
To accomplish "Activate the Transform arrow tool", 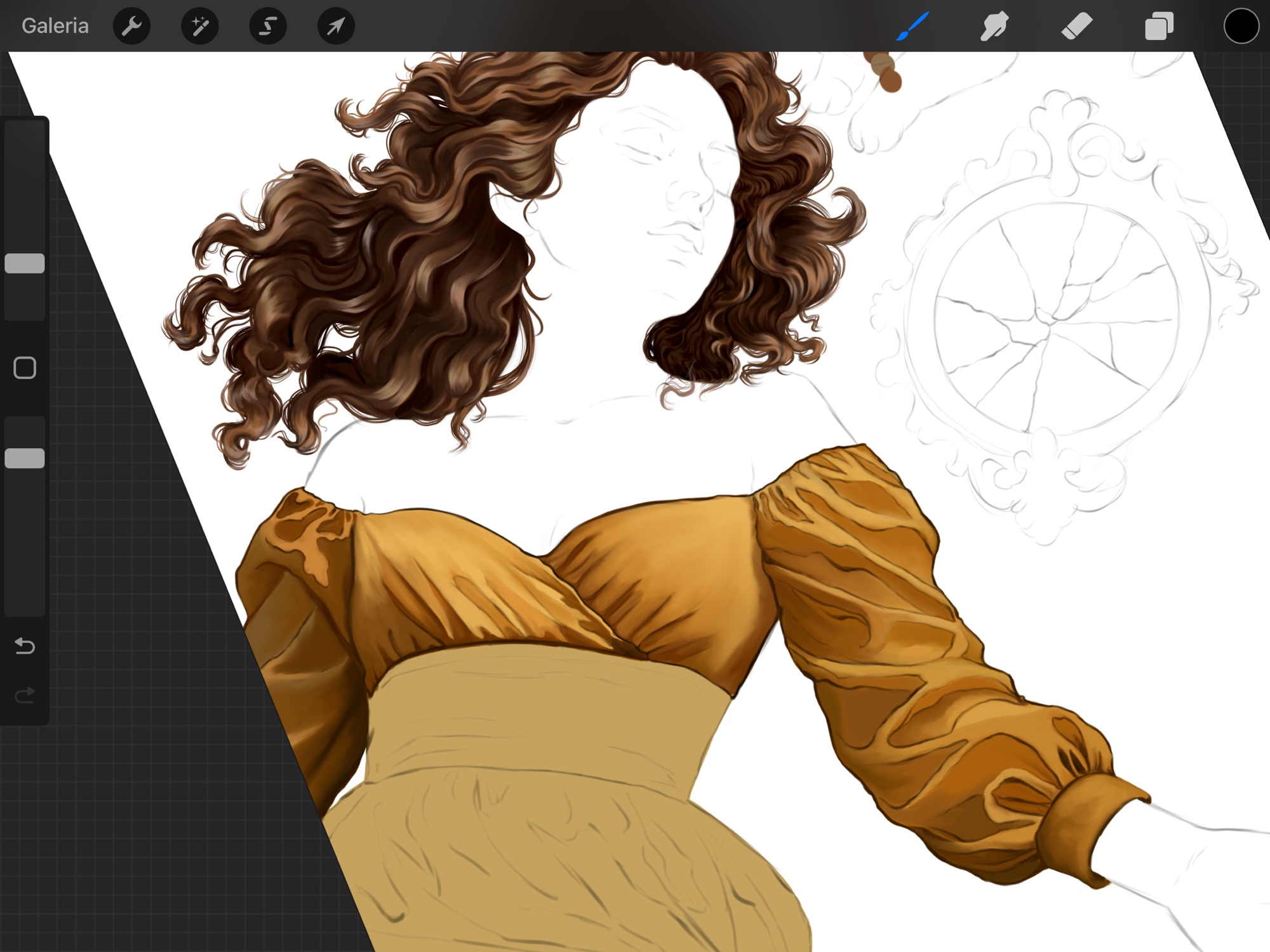I will click(336, 26).
